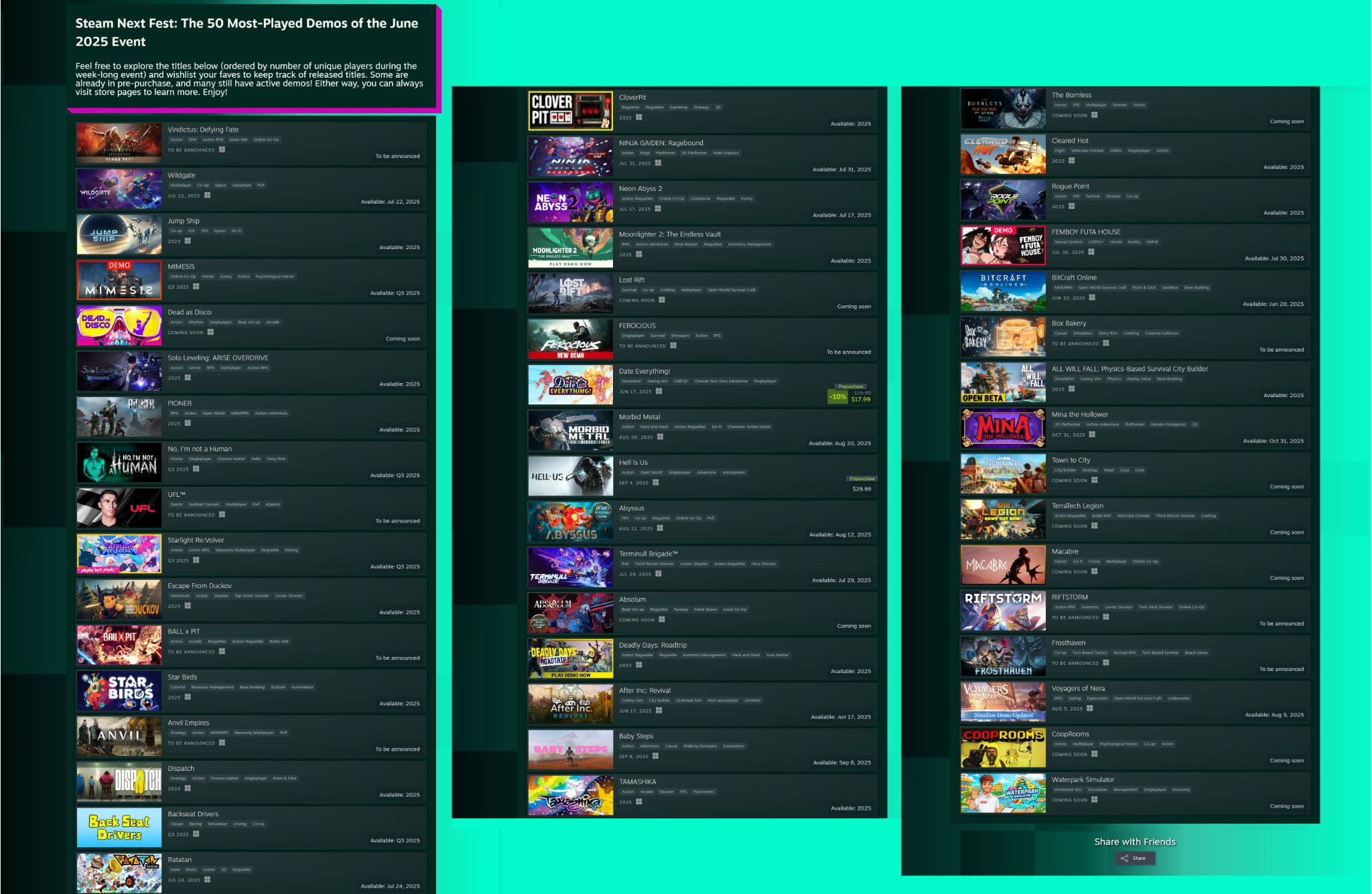
Task: Click the Share button under Share with Friends
Action: (x=1134, y=858)
